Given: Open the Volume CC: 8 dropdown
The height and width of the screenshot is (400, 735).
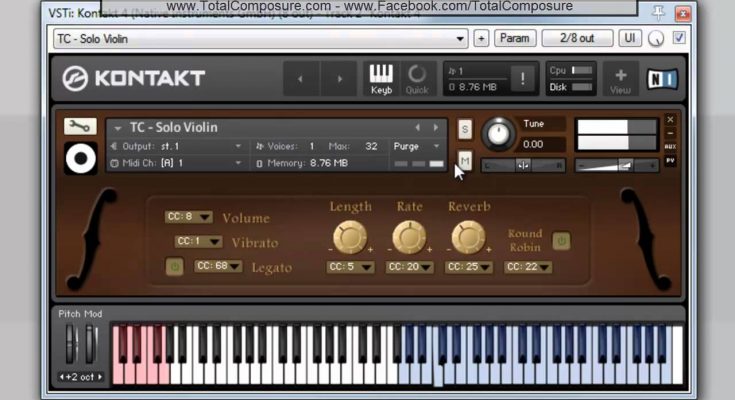Looking at the screenshot, I should point(187,216).
